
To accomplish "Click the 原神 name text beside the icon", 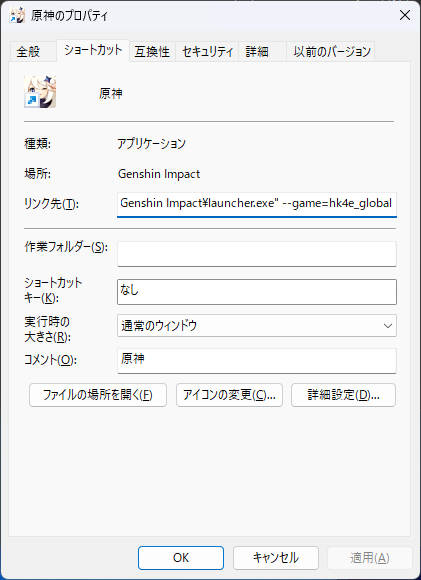I will 110,93.
